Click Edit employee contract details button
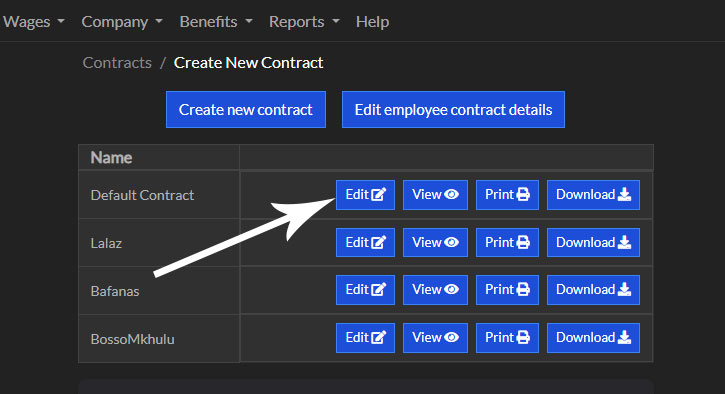 point(453,110)
